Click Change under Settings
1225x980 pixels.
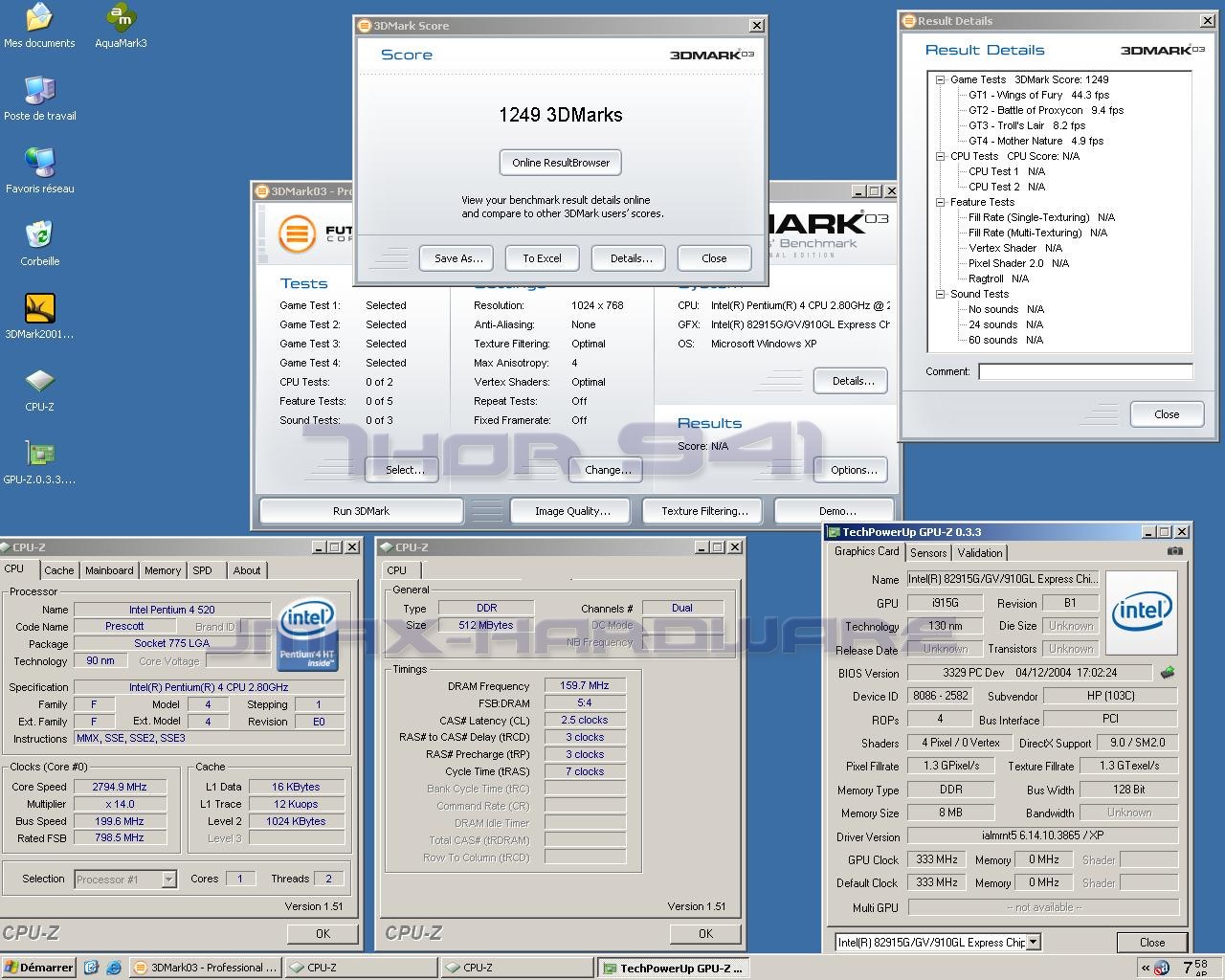(x=608, y=470)
